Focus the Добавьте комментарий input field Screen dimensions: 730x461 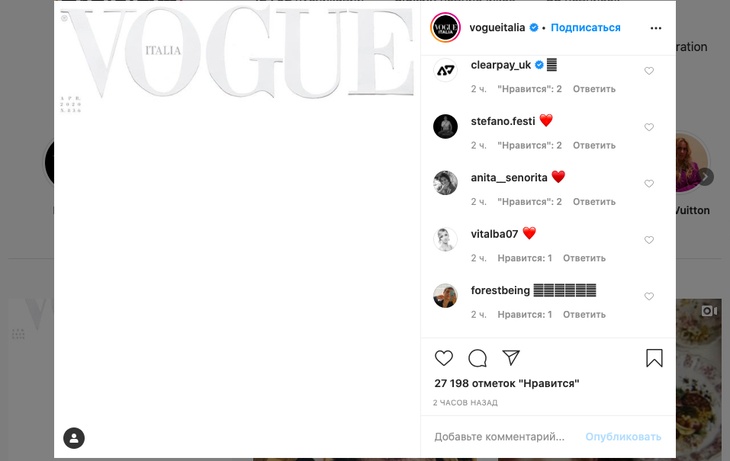click(x=499, y=437)
